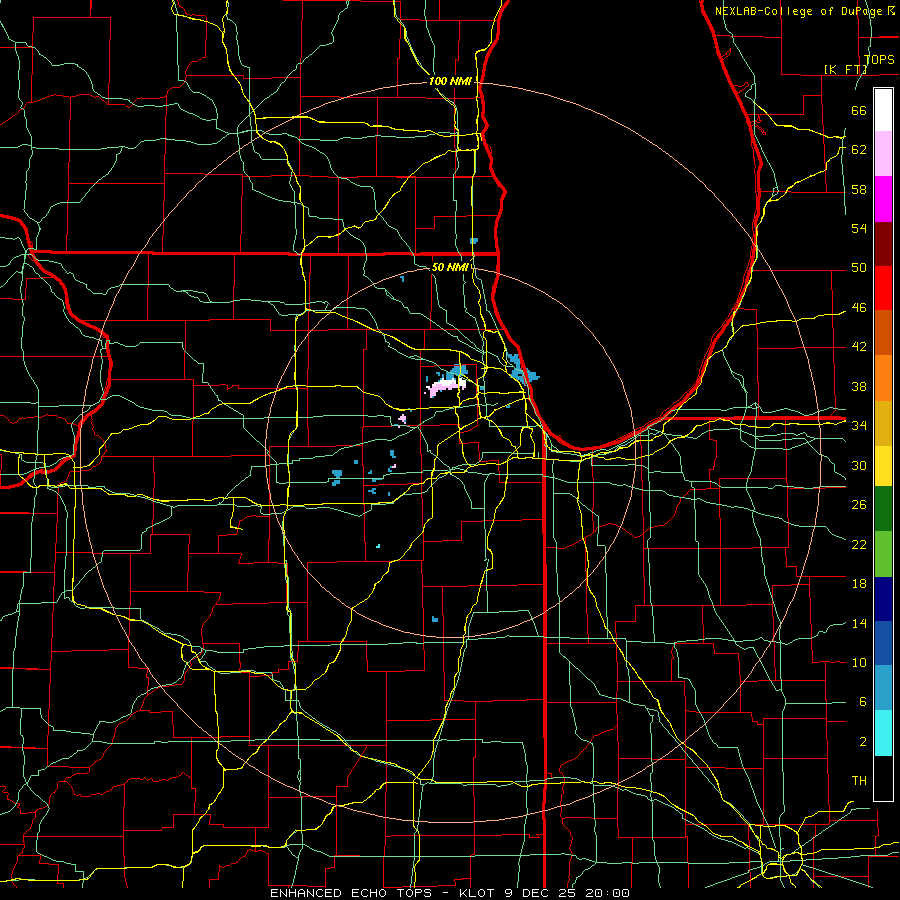This screenshot has width=900, height=900.
Task: Click the blue echo along the lakeshore
Action: point(521,370)
